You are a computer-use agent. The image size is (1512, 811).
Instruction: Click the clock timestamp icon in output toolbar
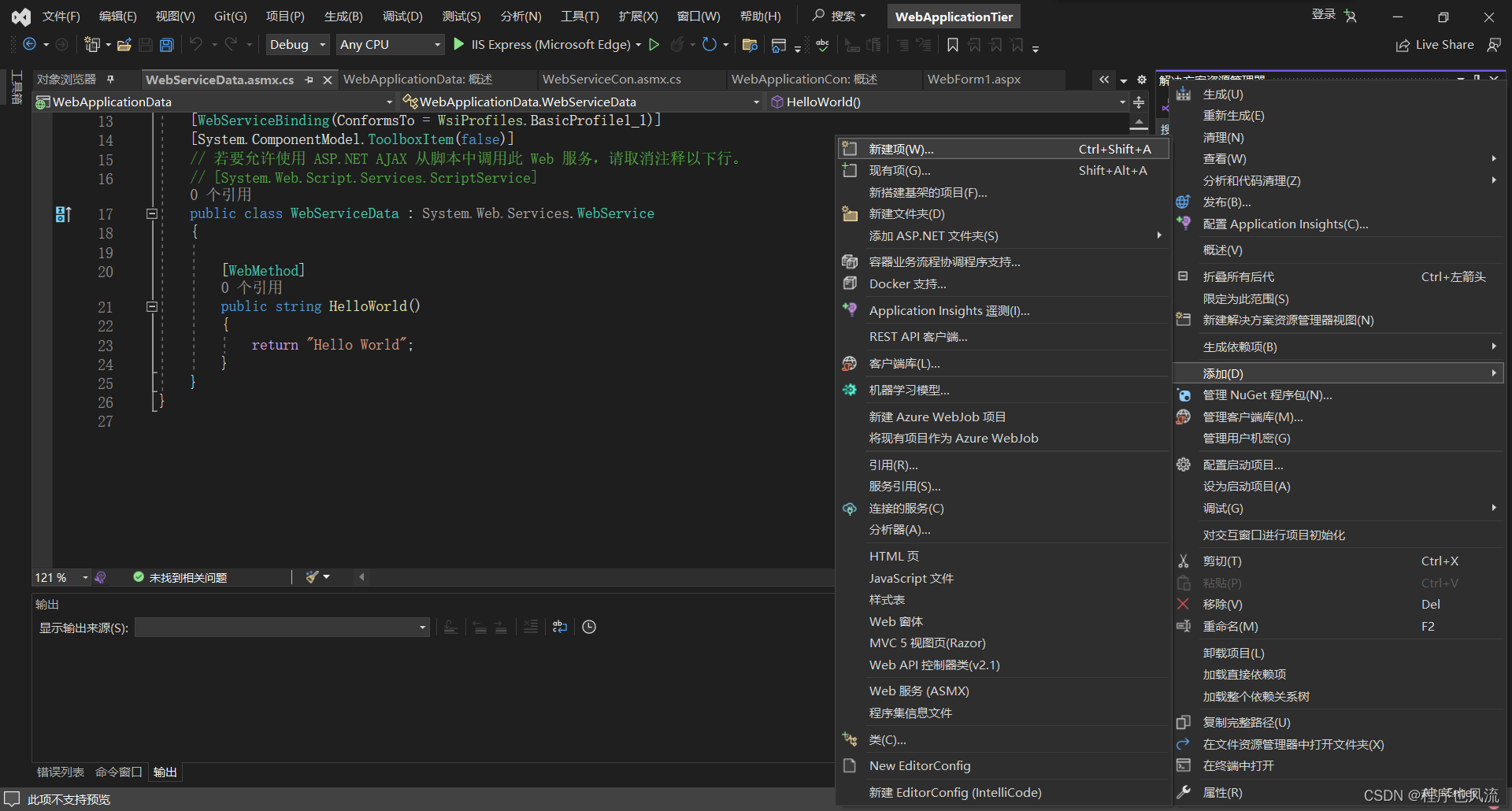pyautogui.click(x=589, y=627)
